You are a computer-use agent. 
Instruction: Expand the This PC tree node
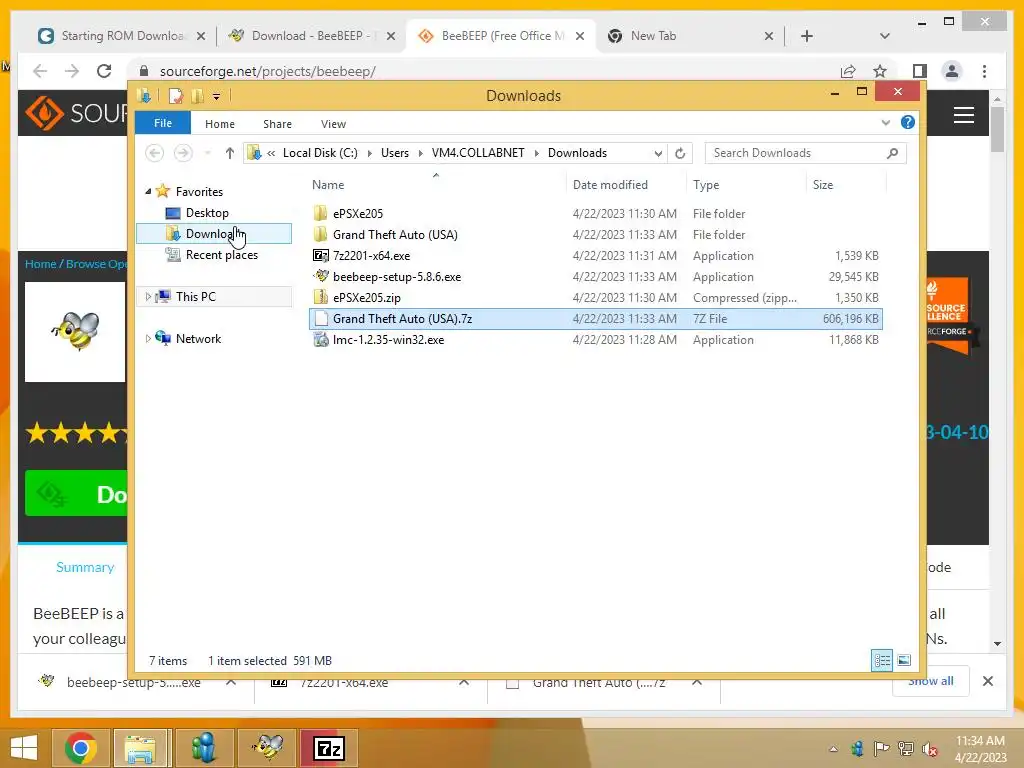tap(148, 296)
